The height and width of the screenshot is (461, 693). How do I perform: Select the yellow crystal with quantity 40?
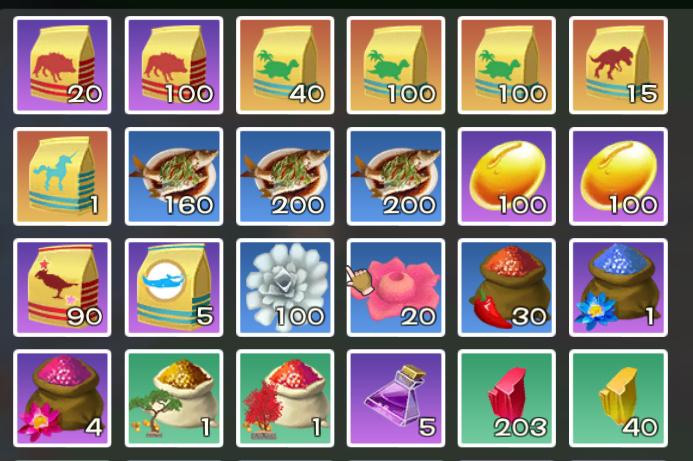(x=618, y=399)
